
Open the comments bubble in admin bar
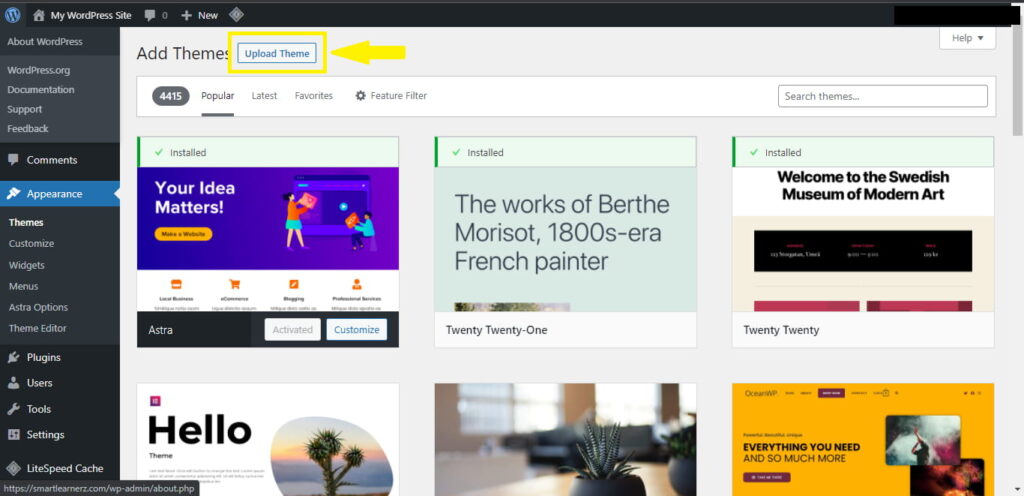pyautogui.click(x=150, y=15)
